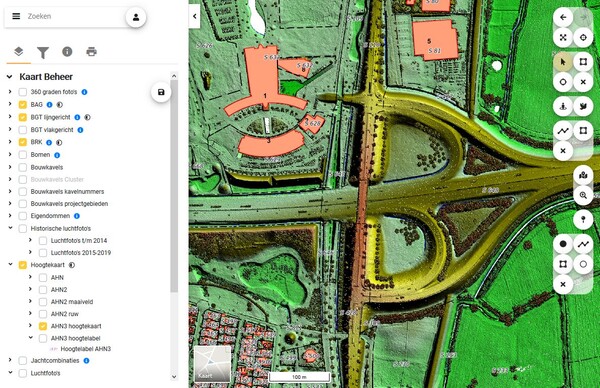This screenshot has width=600, height=388.
Task: Locate my position with crosshair icon
Action: [583, 37]
